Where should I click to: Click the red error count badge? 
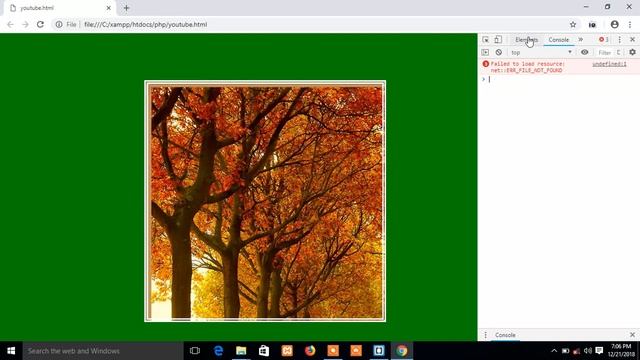pos(604,40)
